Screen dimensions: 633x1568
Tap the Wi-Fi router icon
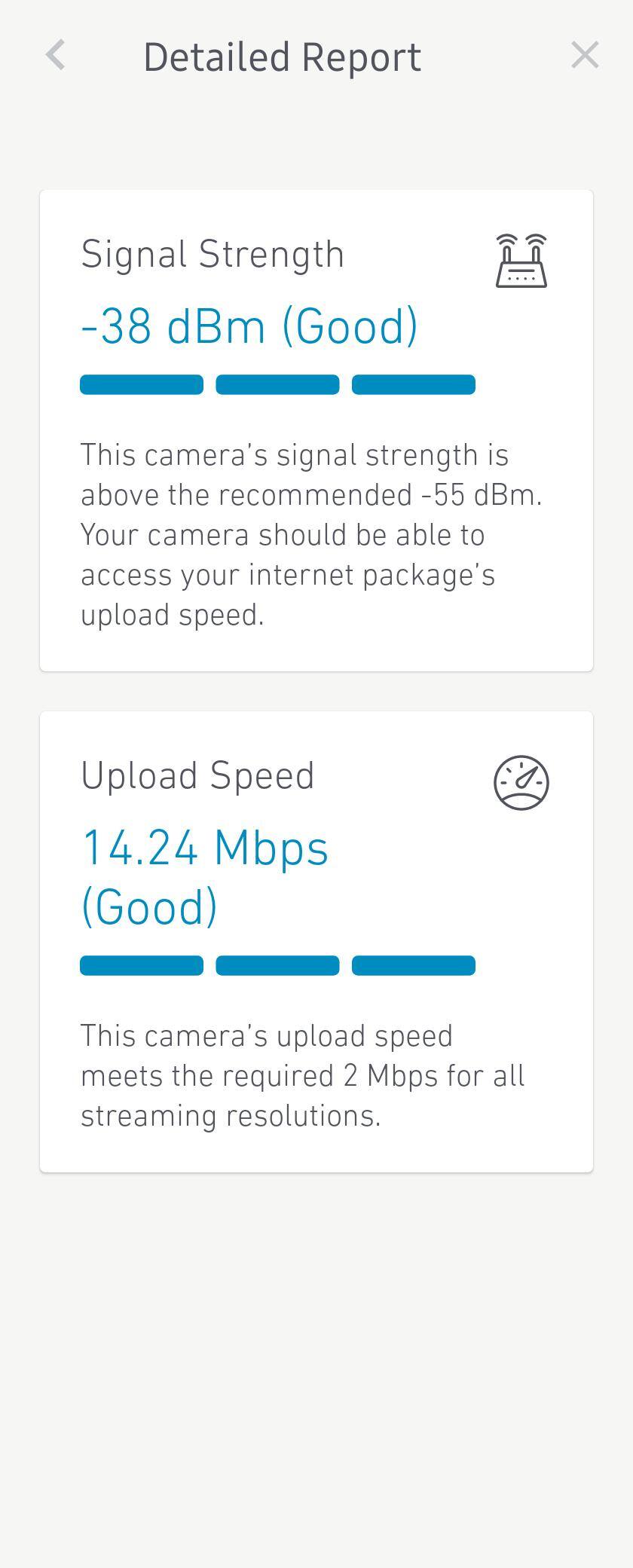[521, 261]
